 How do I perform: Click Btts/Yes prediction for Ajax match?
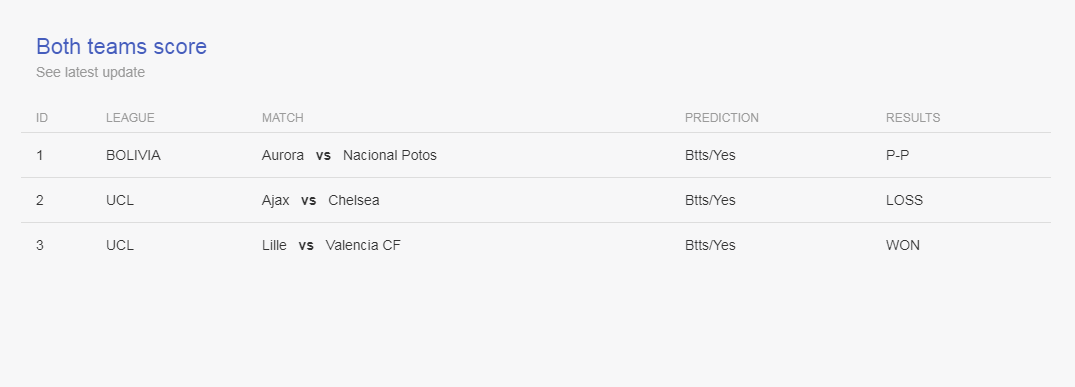pyautogui.click(x=710, y=200)
